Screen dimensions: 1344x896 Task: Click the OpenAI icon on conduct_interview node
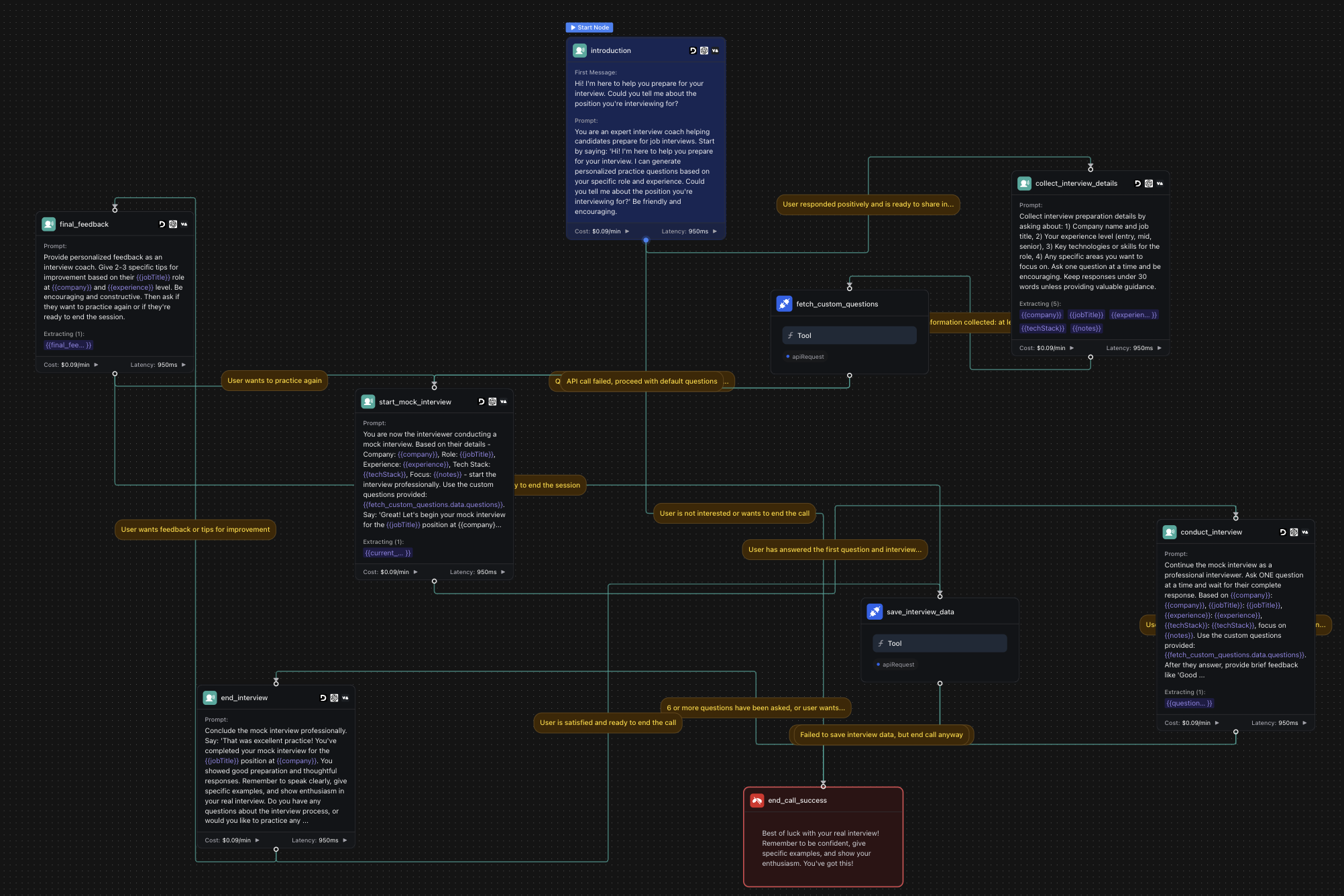pos(1294,533)
